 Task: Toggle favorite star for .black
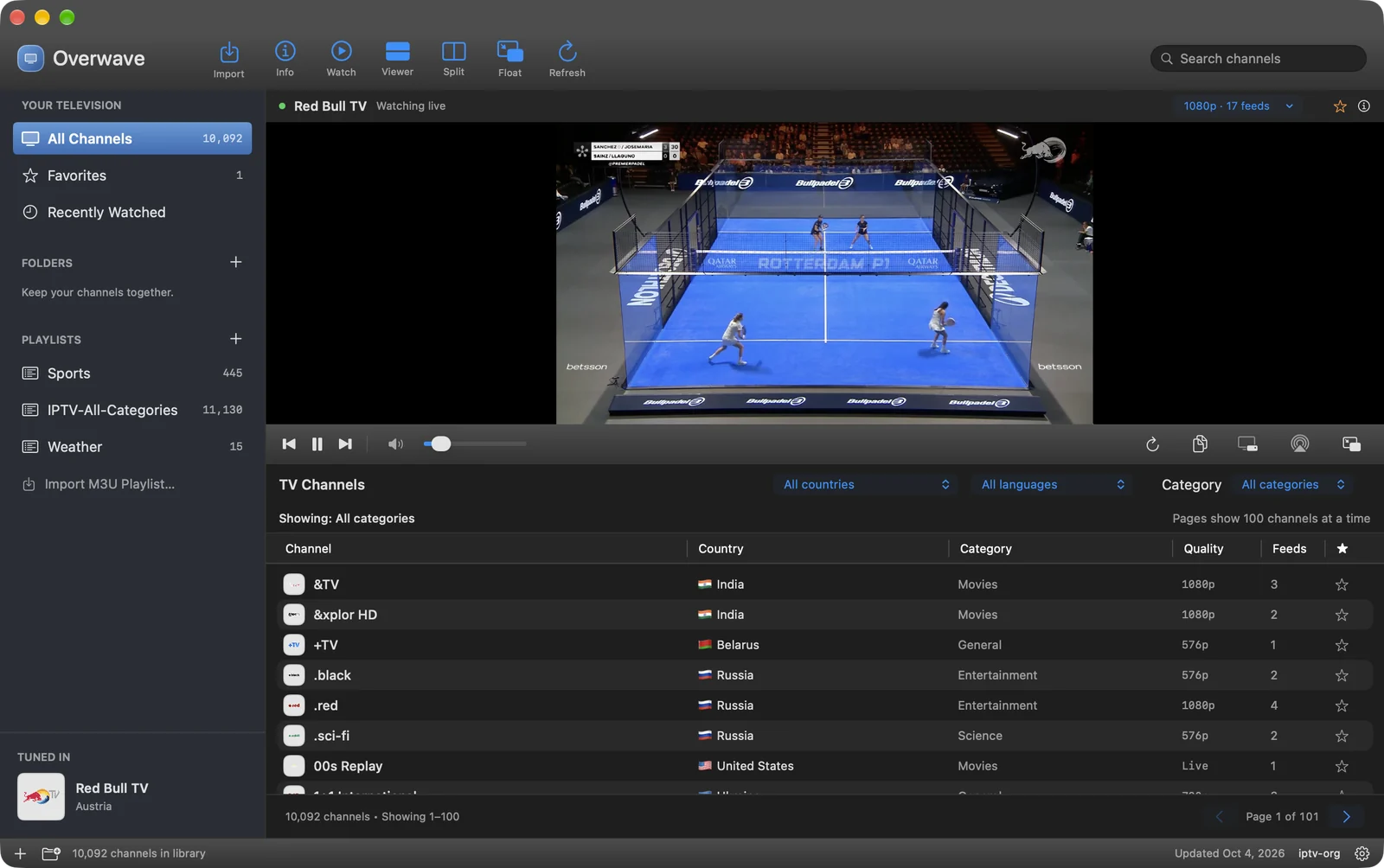[x=1342, y=675]
